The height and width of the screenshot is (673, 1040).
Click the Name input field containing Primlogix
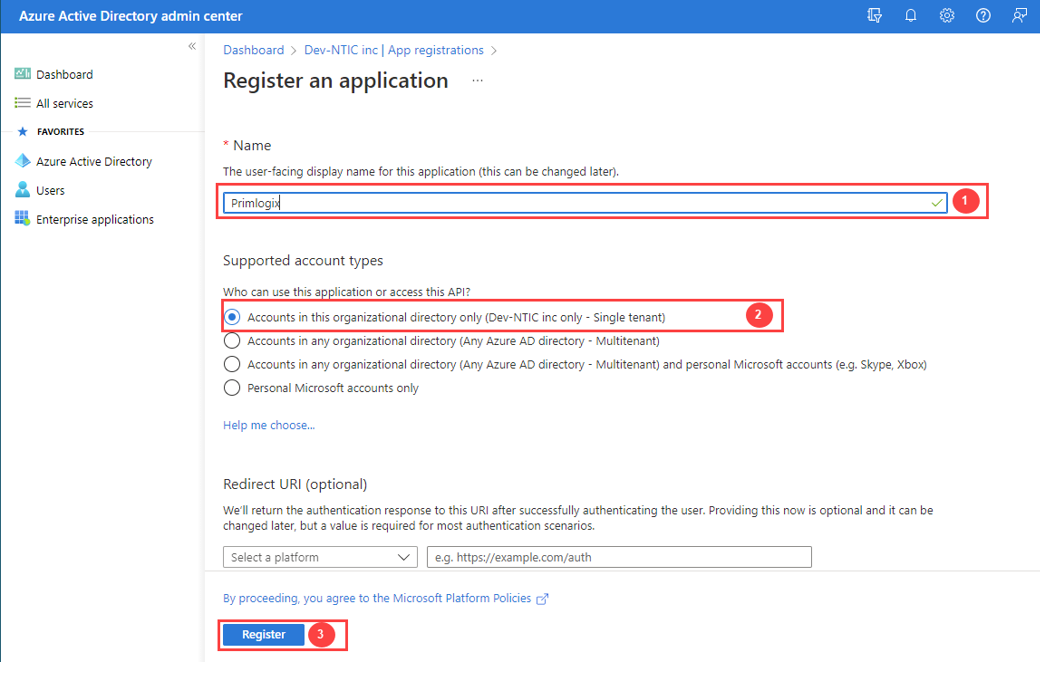(585, 203)
